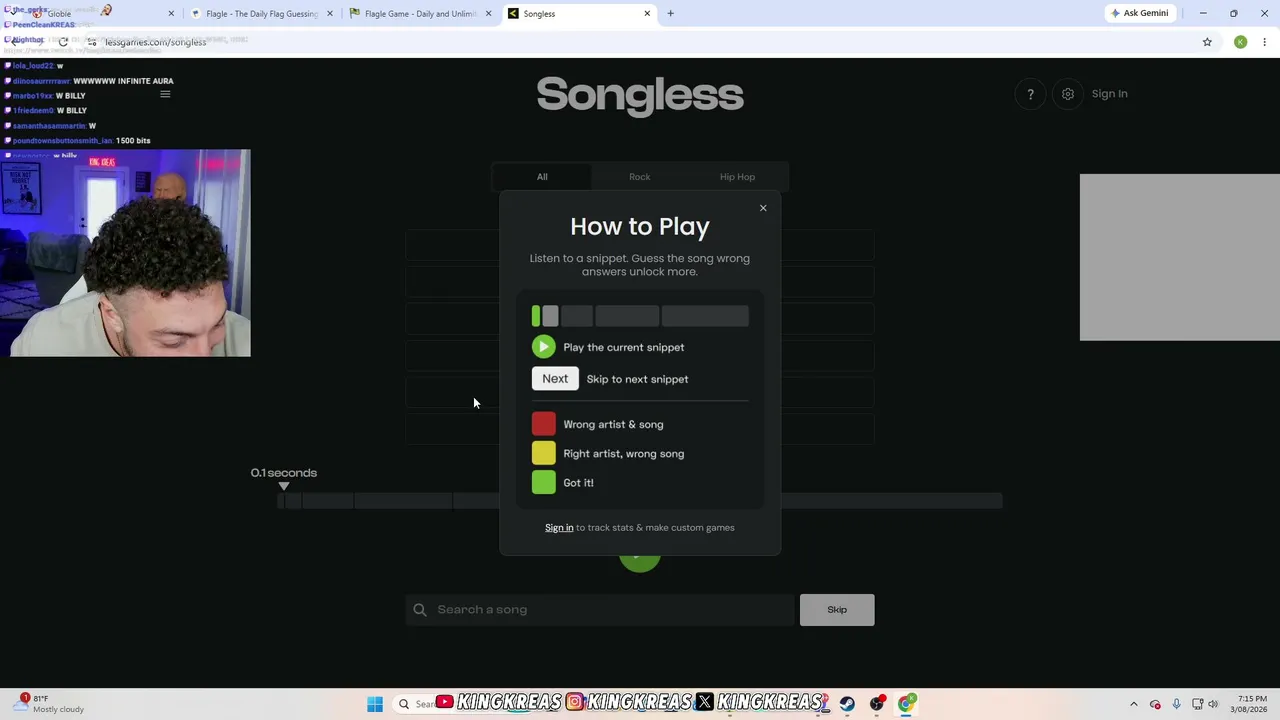Select the green Got it swatch

tap(544, 483)
